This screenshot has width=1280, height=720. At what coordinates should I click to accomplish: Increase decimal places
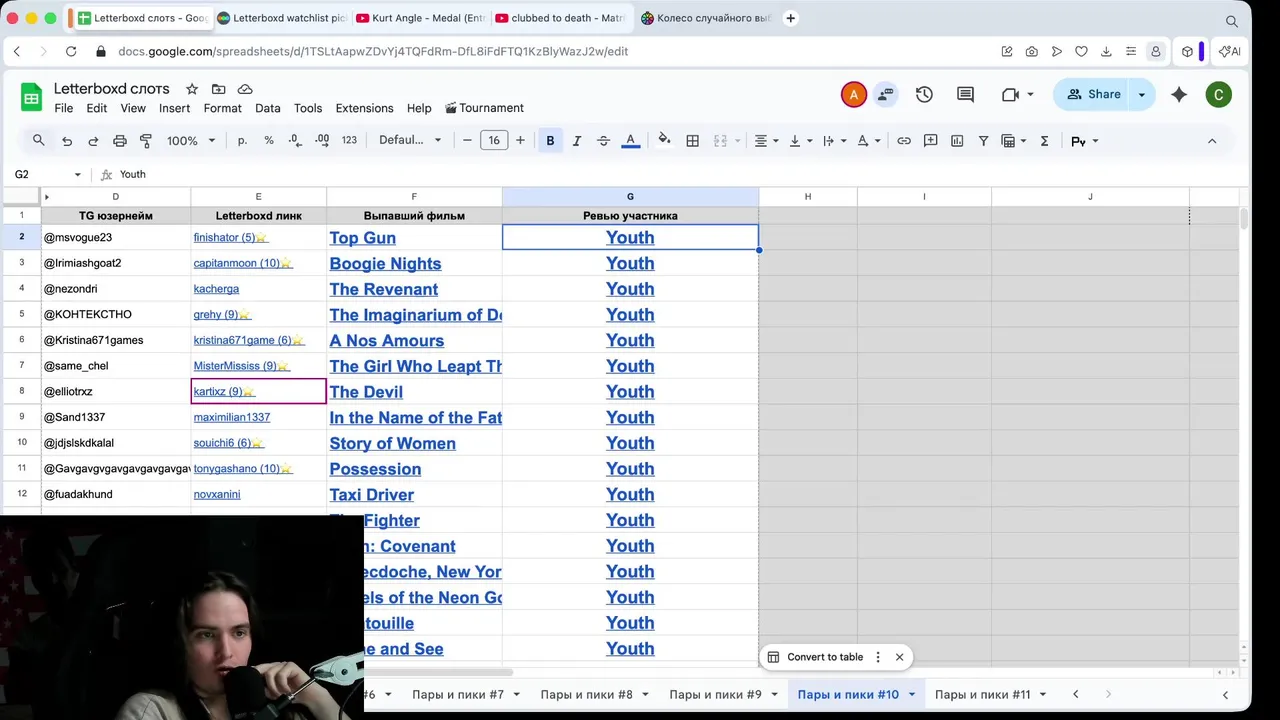click(x=322, y=141)
